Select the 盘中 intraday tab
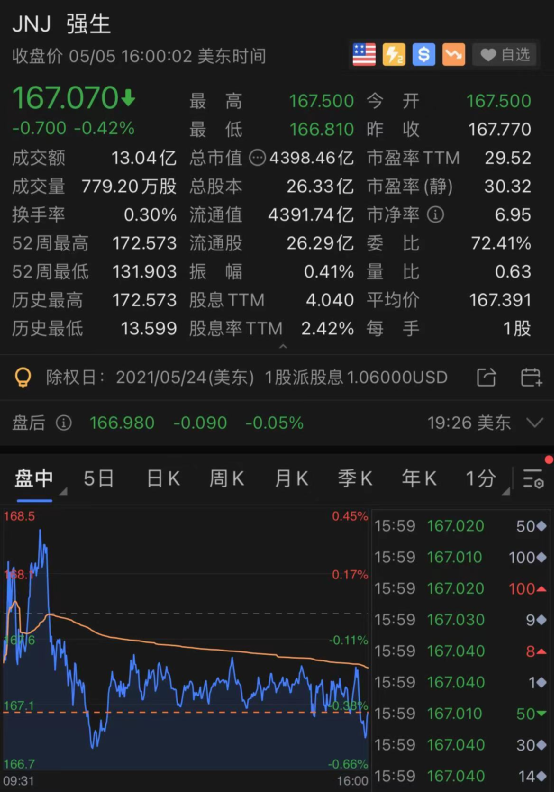This screenshot has height=792, width=554. 34,478
